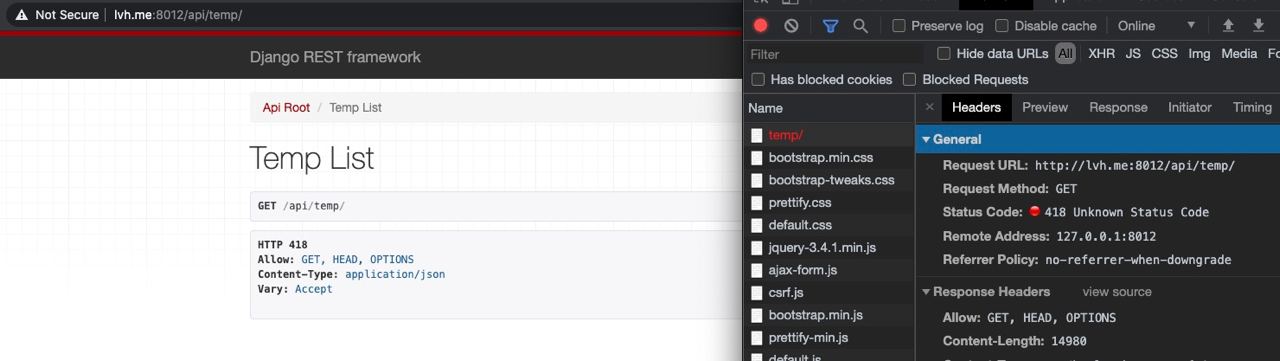Open the Online throttling dropdown
The height and width of the screenshot is (361, 1280).
click(1157, 26)
